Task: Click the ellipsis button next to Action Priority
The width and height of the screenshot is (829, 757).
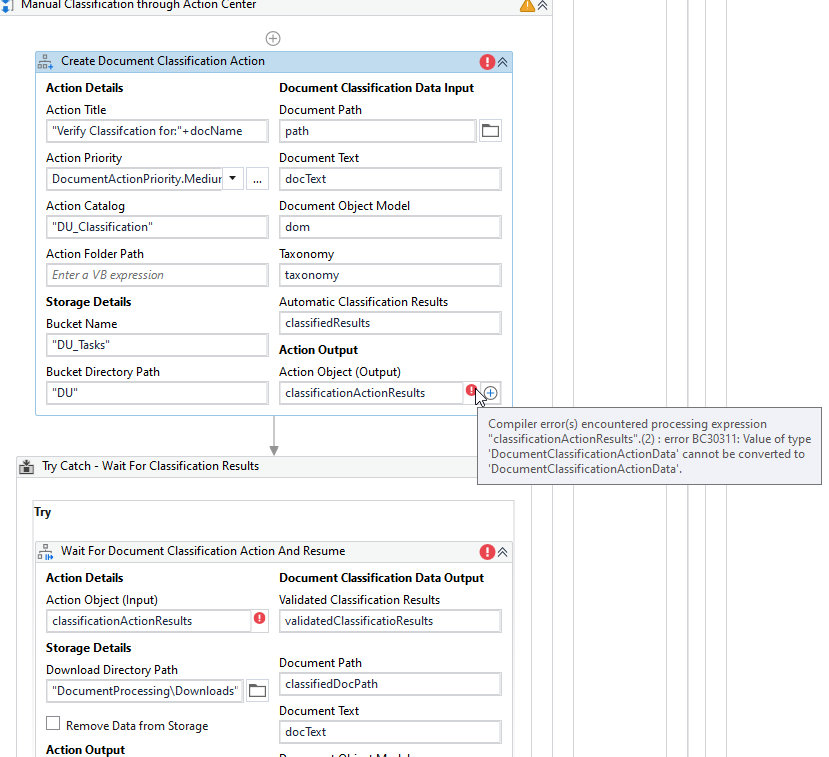Action: 257,179
